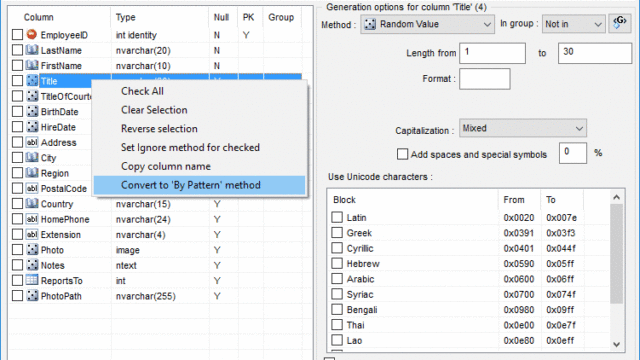This screenshot has height=360, width=640.
Task: Check the Cyrillic Unicode block
Action: click(337, 248)
